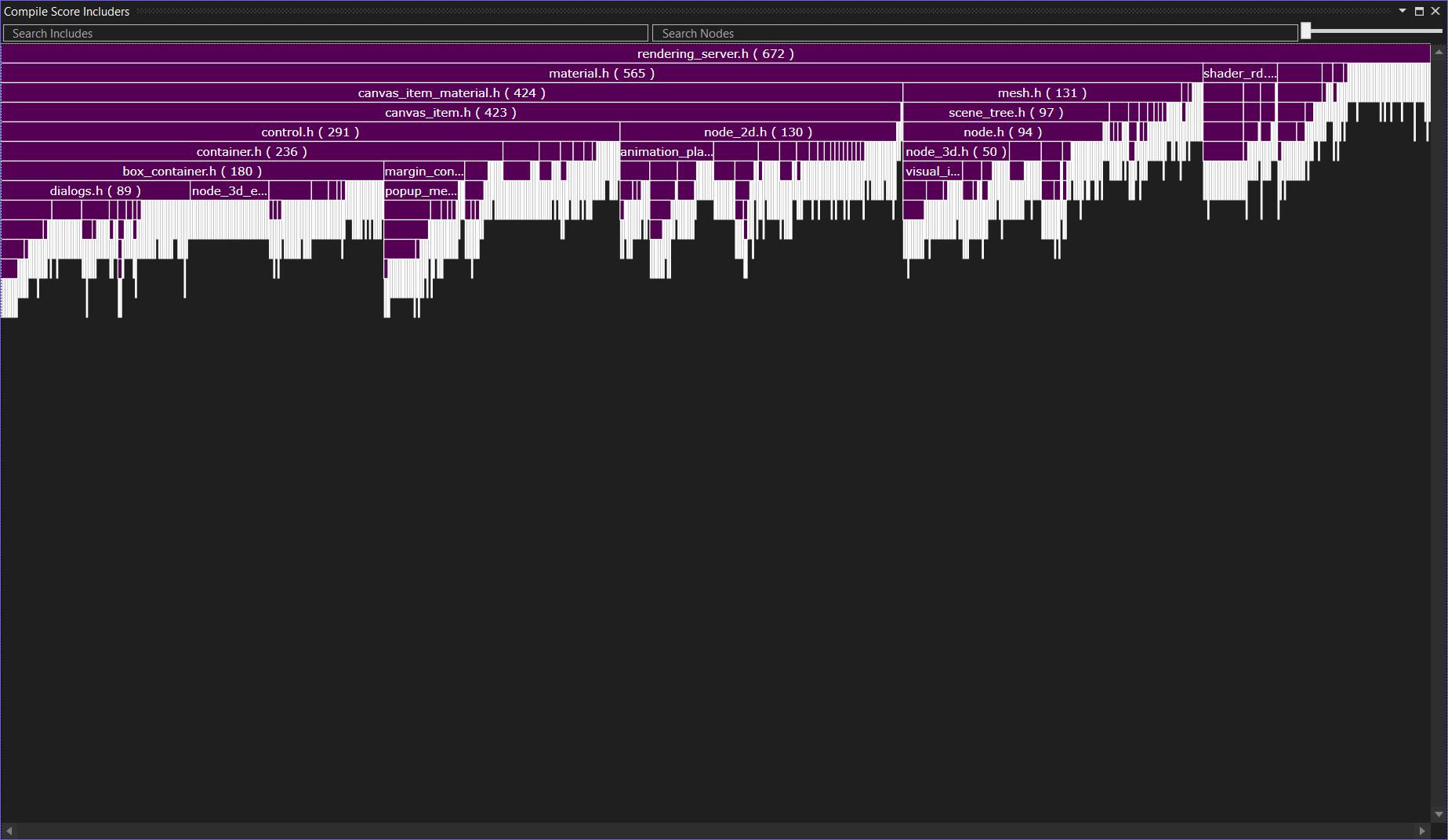Image resolution: width=1448 pixels, height=840 pixels.
Task: Select the canvas_item.h ( 423 ) node
Action: pyautogui.click(x=451, y=112)
